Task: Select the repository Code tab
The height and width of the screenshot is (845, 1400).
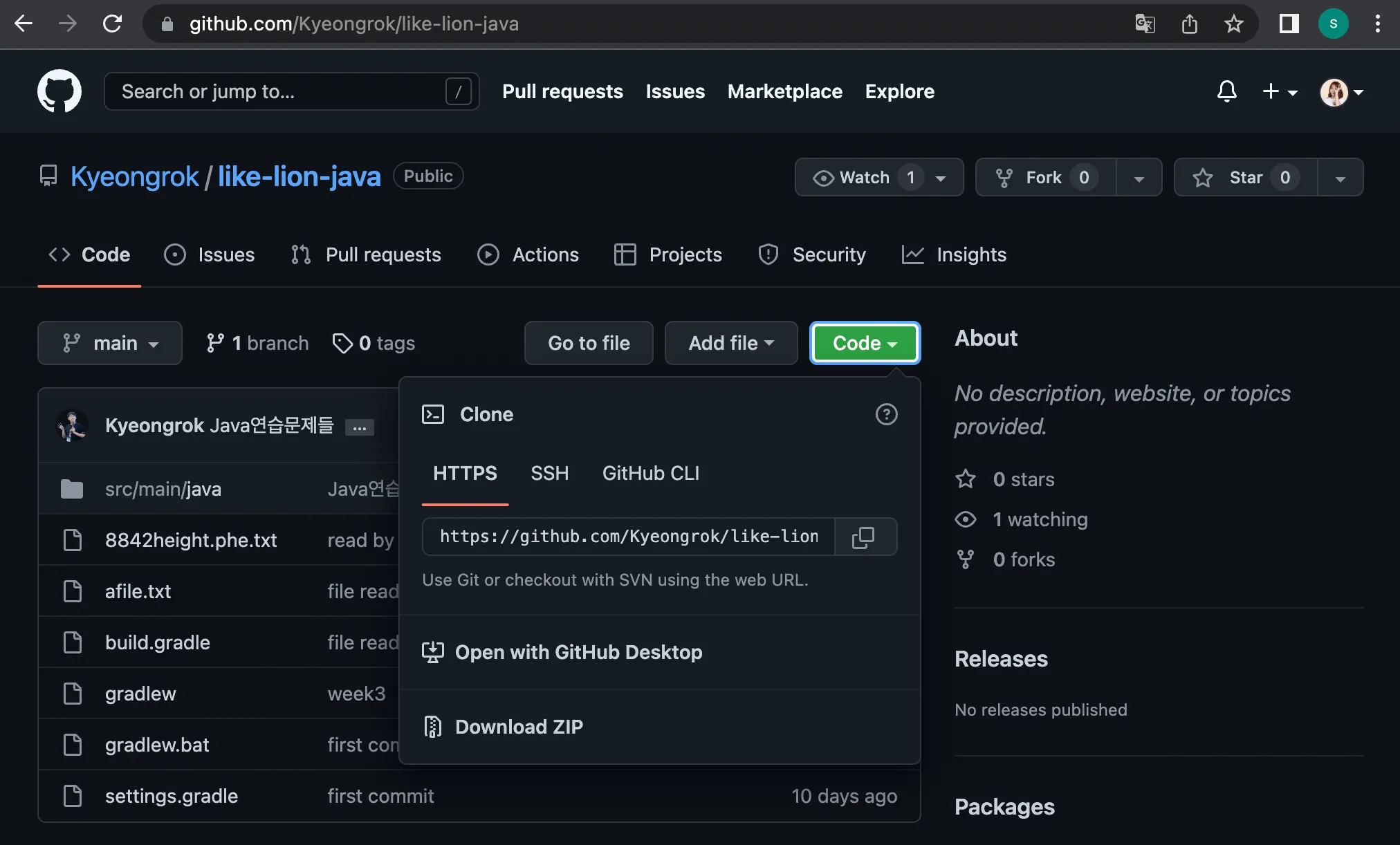Action: 89,254
